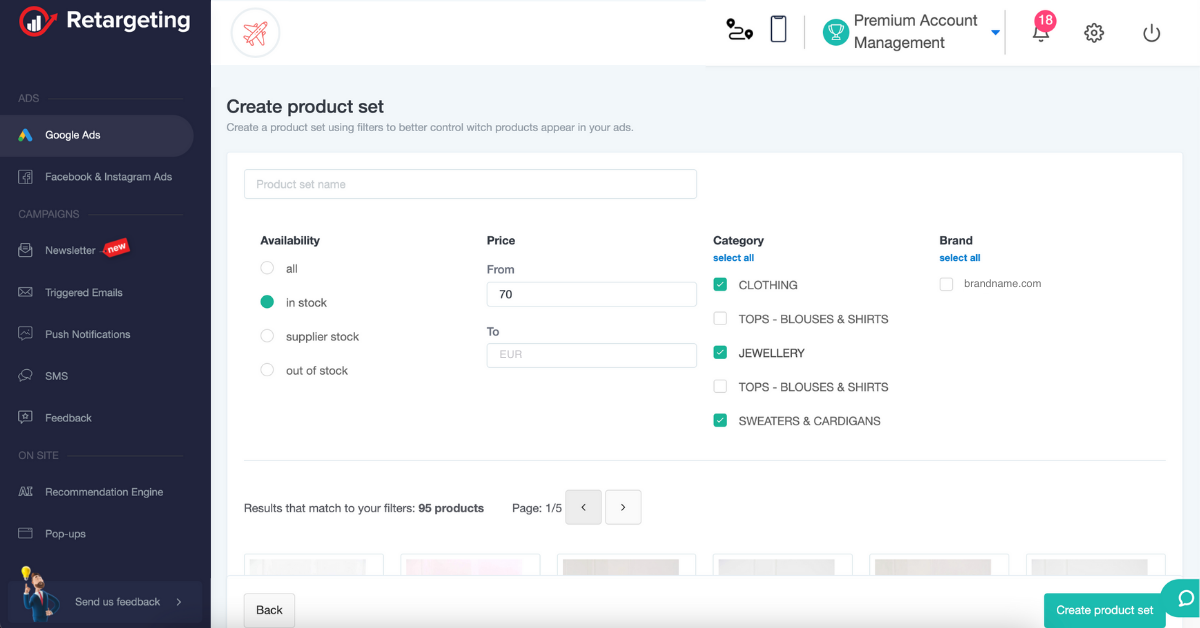
Task: Click the power logout icon
Action: 1151,33
